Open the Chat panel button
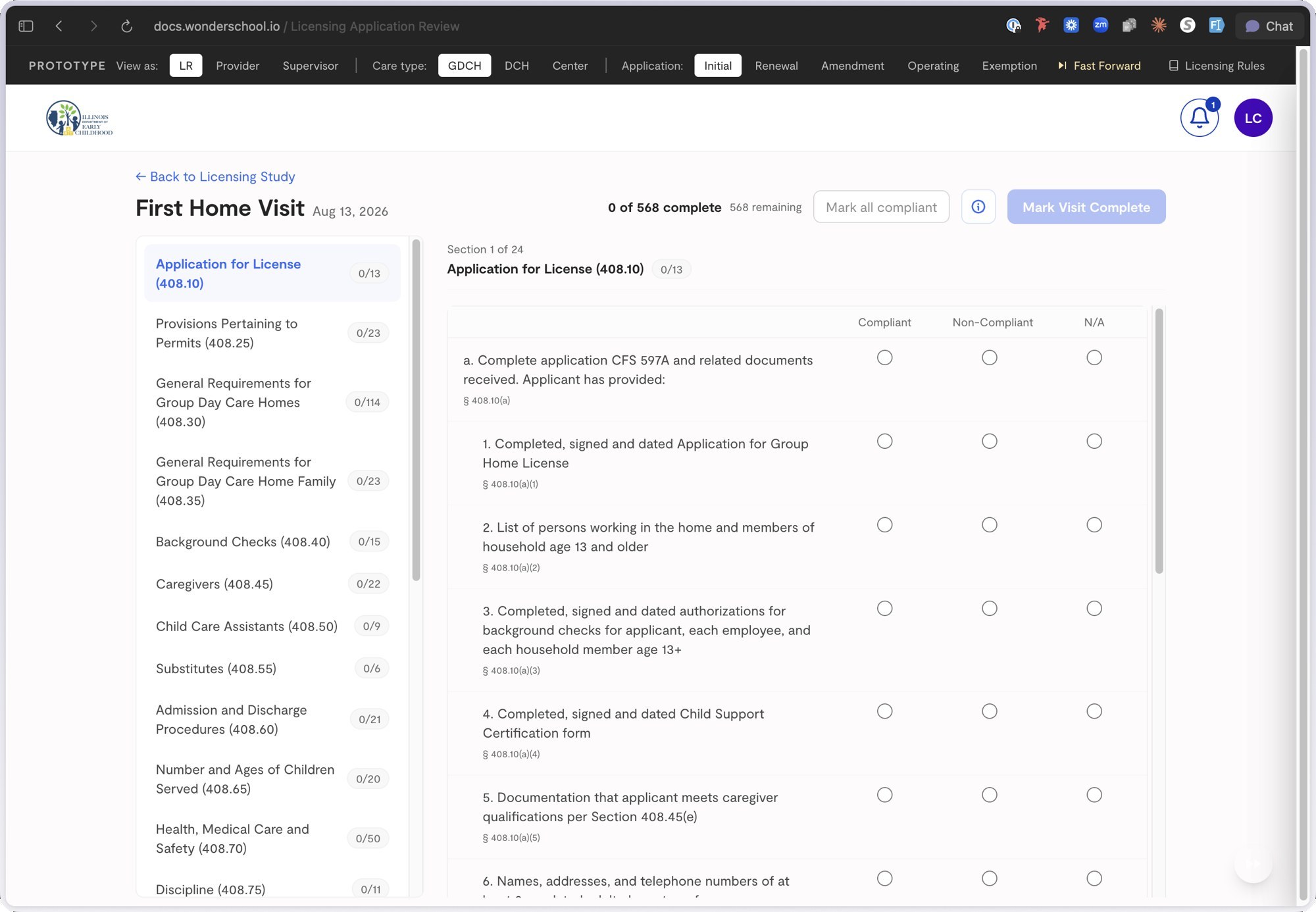This screenshot has width=1316, height=912. click(x=1269, y=26)
